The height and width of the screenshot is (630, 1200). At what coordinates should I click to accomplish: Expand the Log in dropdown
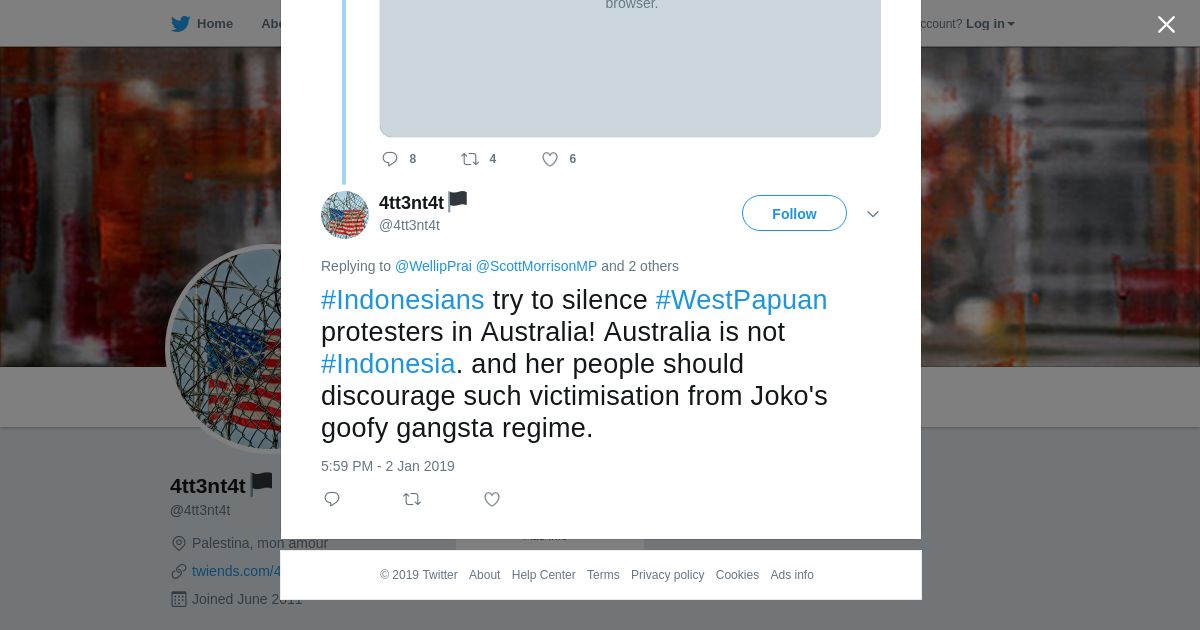pos(990,24)
